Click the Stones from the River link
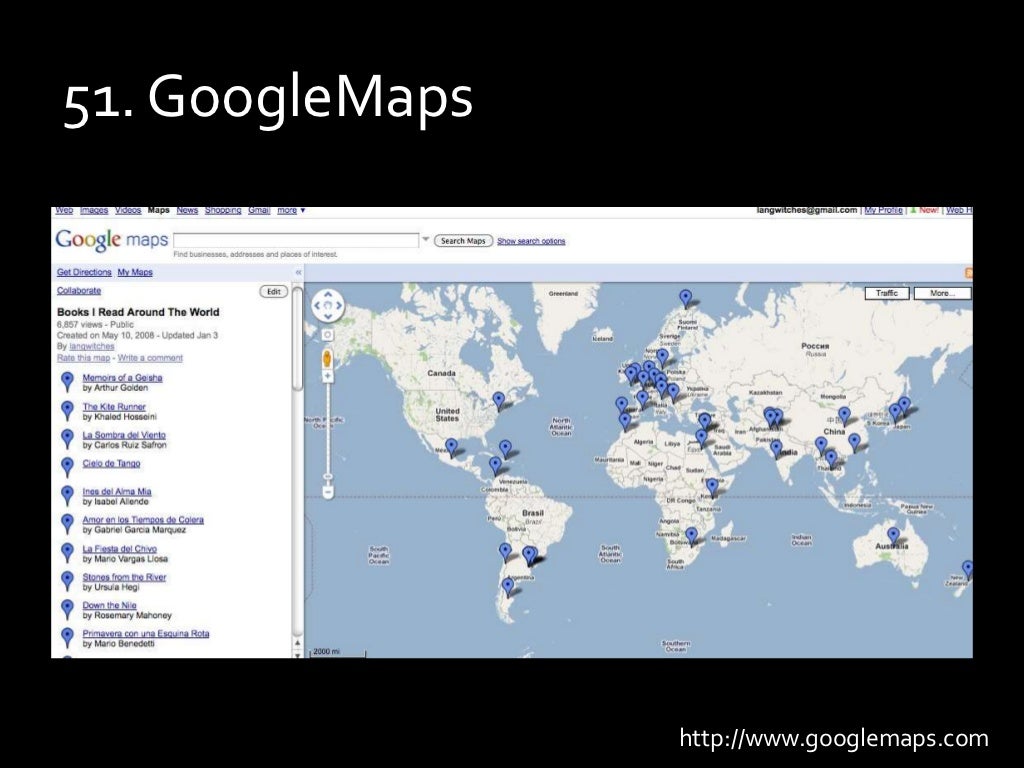Image resolution: width=1024 pixels, height=768 pixels. pos(124,577)
